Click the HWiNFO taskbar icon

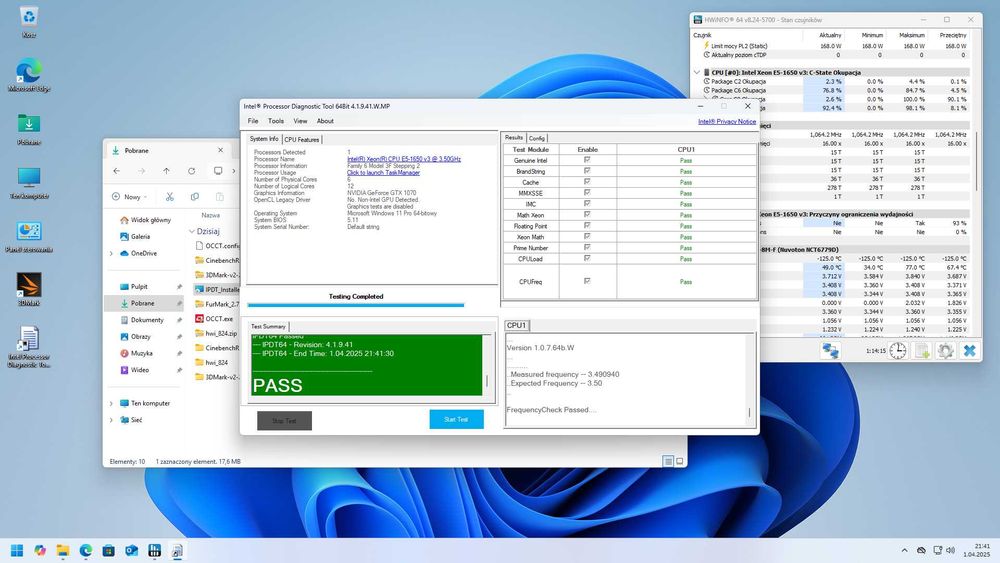click(x=154, y=550)
